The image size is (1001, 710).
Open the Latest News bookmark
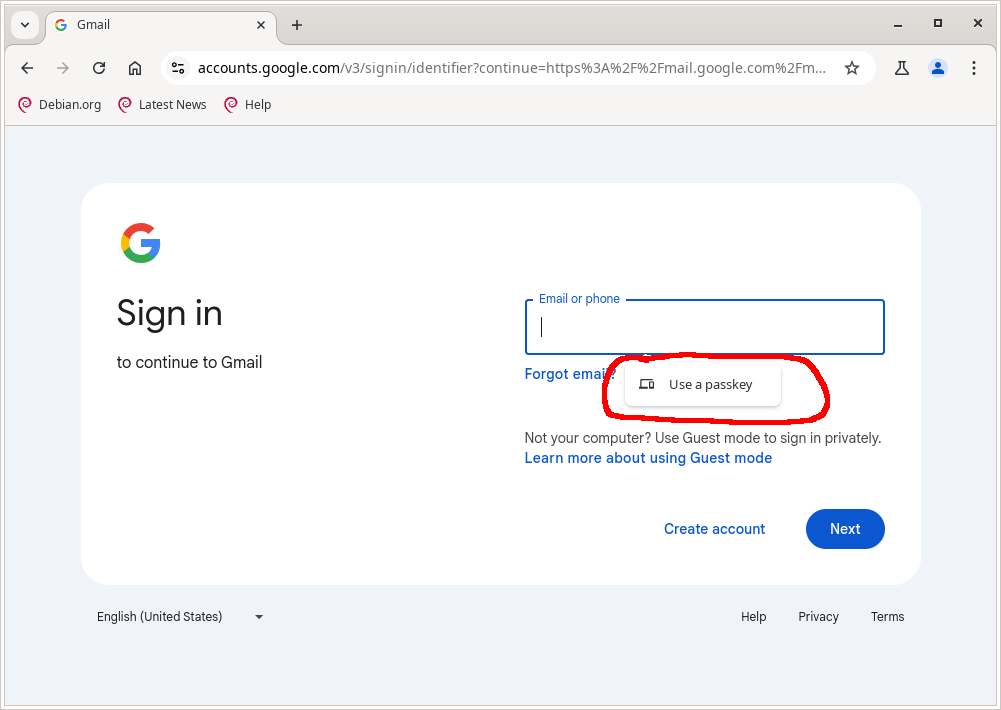(162, 105)
